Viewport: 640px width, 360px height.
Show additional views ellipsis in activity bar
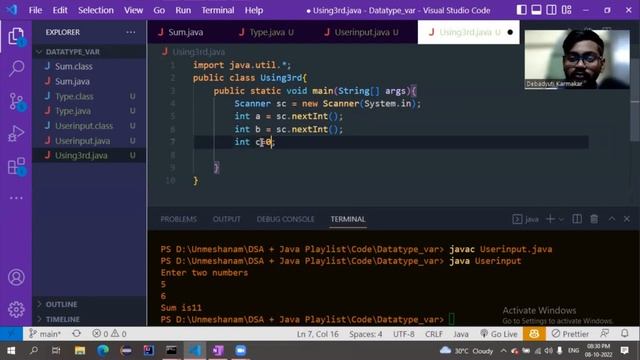16,198
